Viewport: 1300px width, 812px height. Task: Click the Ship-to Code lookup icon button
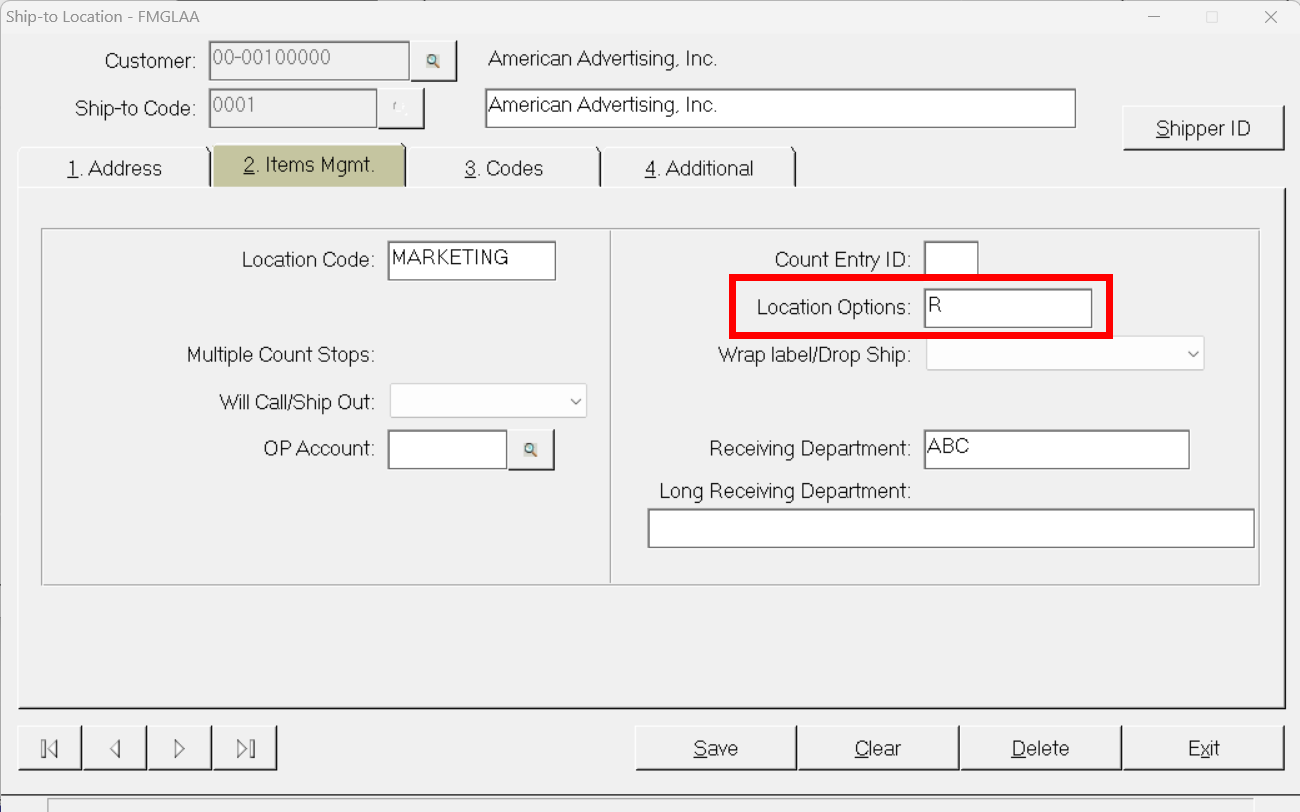(x=401, y=108)
